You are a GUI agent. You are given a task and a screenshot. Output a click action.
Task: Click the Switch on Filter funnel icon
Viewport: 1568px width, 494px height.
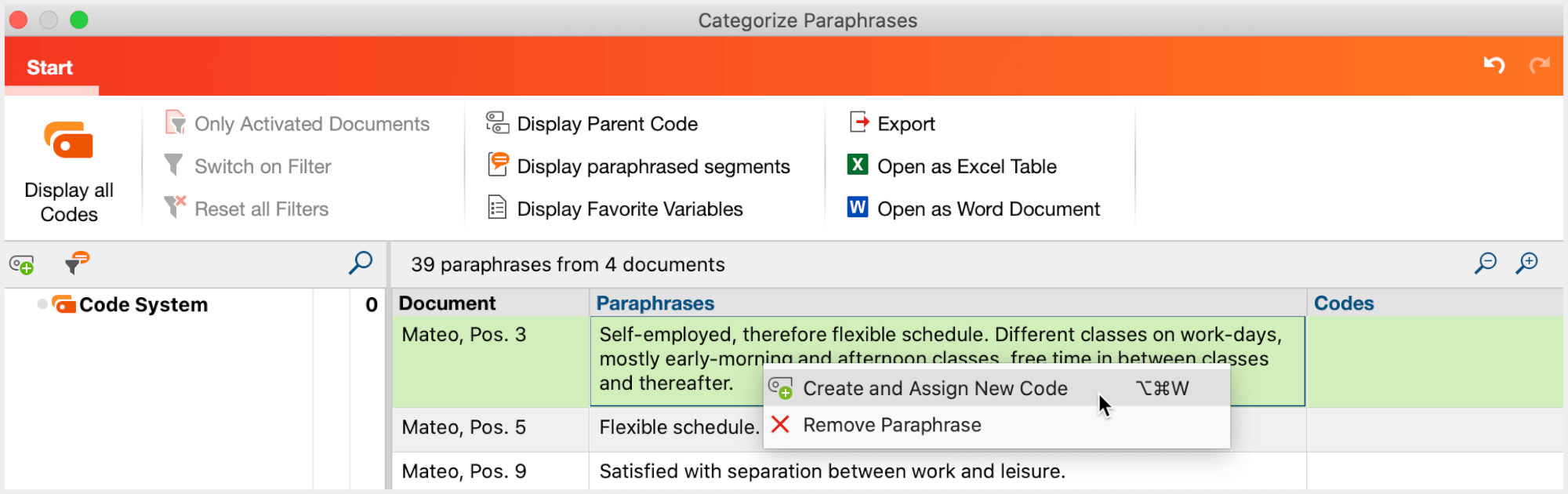point(173,165)
